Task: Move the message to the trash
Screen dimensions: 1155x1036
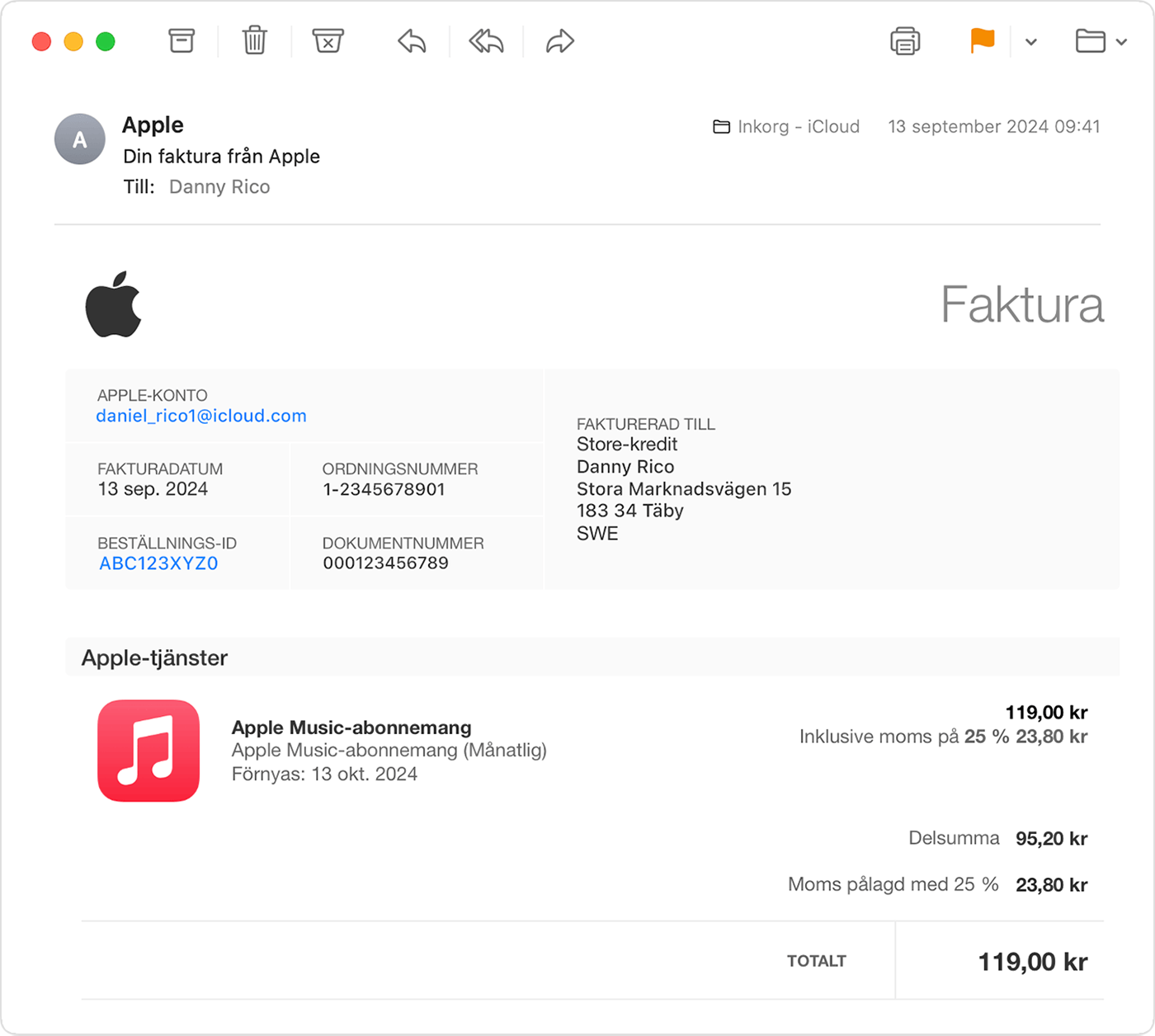Action: (x=254, y=40)
